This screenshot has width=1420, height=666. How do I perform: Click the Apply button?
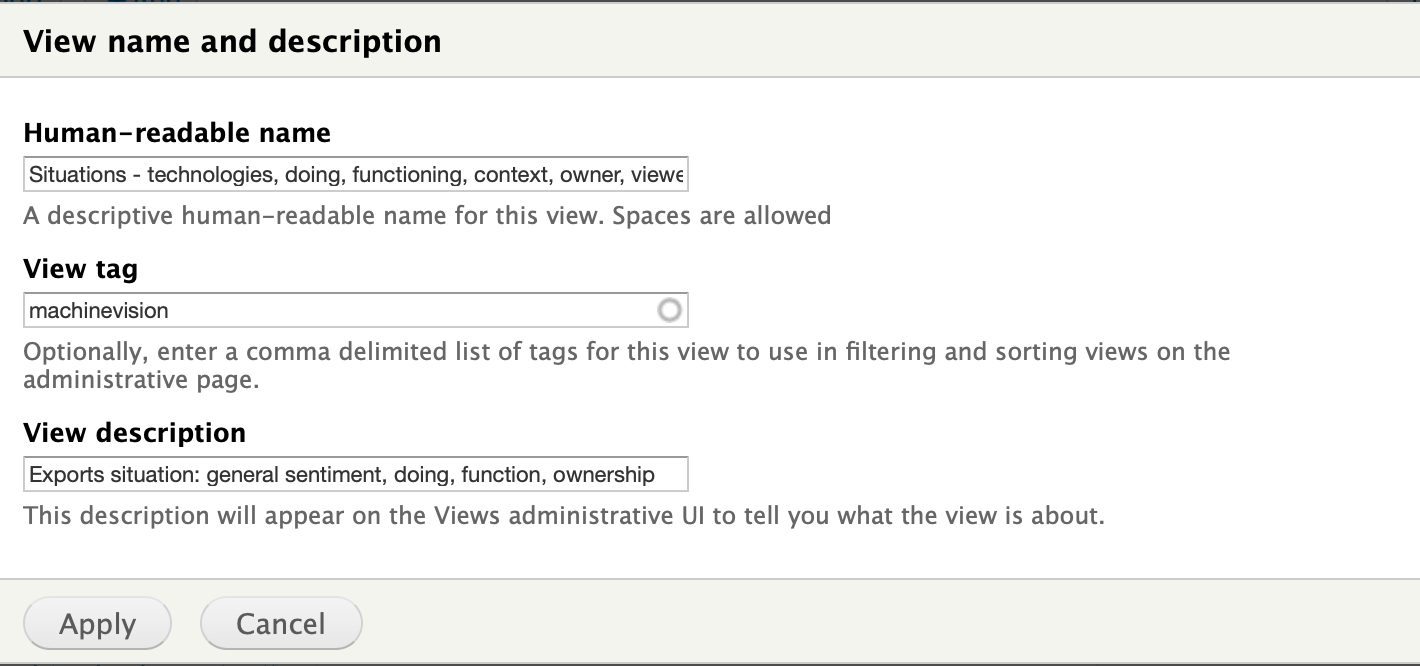click(97, 624)
